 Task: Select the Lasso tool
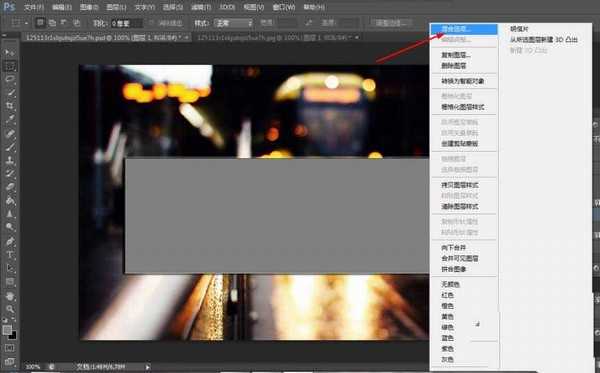10,79
